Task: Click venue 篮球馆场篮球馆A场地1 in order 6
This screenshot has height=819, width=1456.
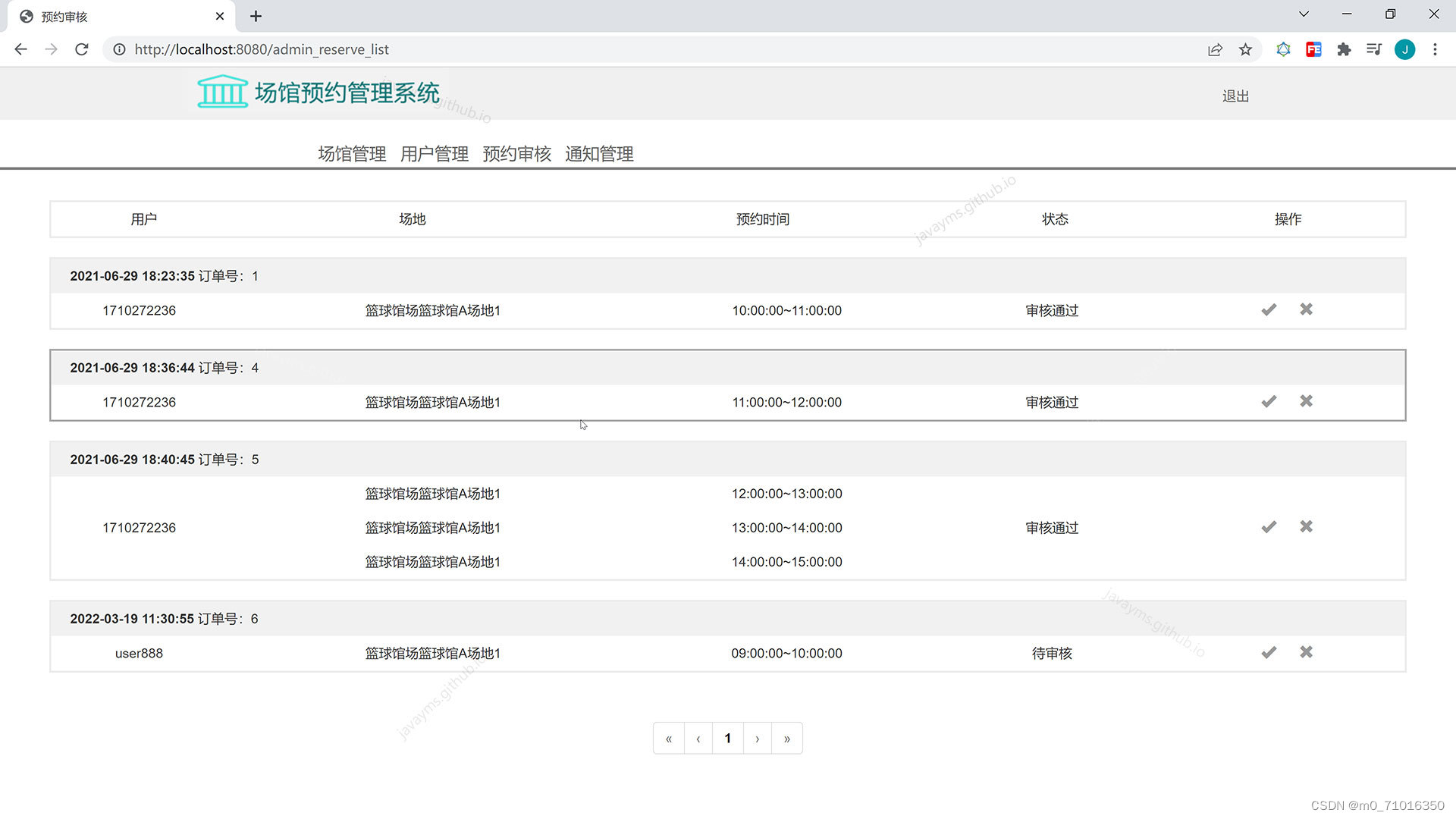Action: point(432,653)
